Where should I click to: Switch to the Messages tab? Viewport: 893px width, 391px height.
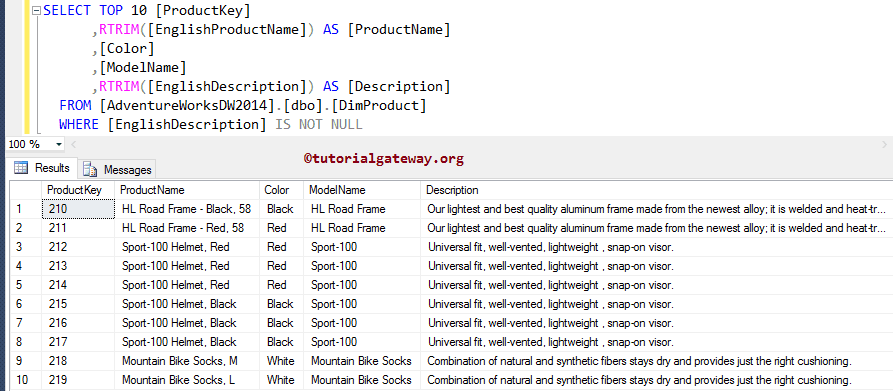point(117,169)
